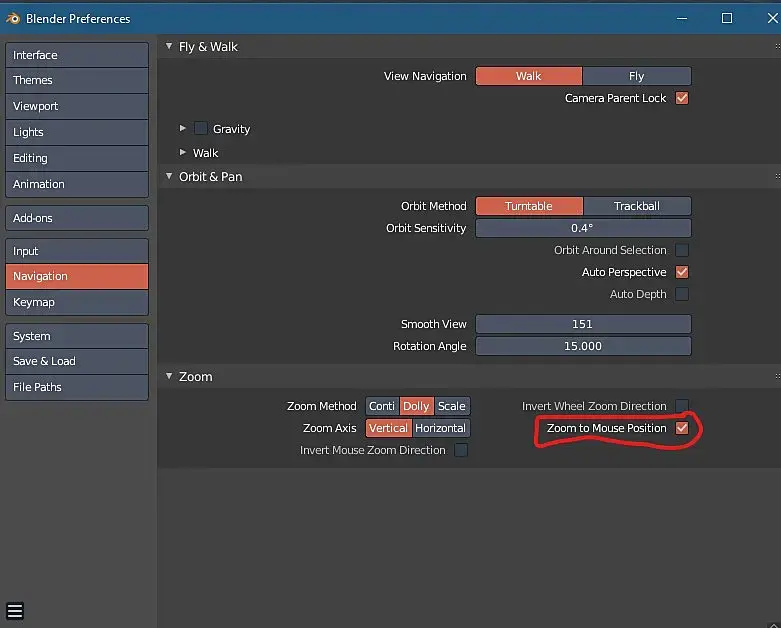This screenshot has width=781, height=628.
Task: Click the Orbit & Pan panel grip icon
Action: click(777, 176)
